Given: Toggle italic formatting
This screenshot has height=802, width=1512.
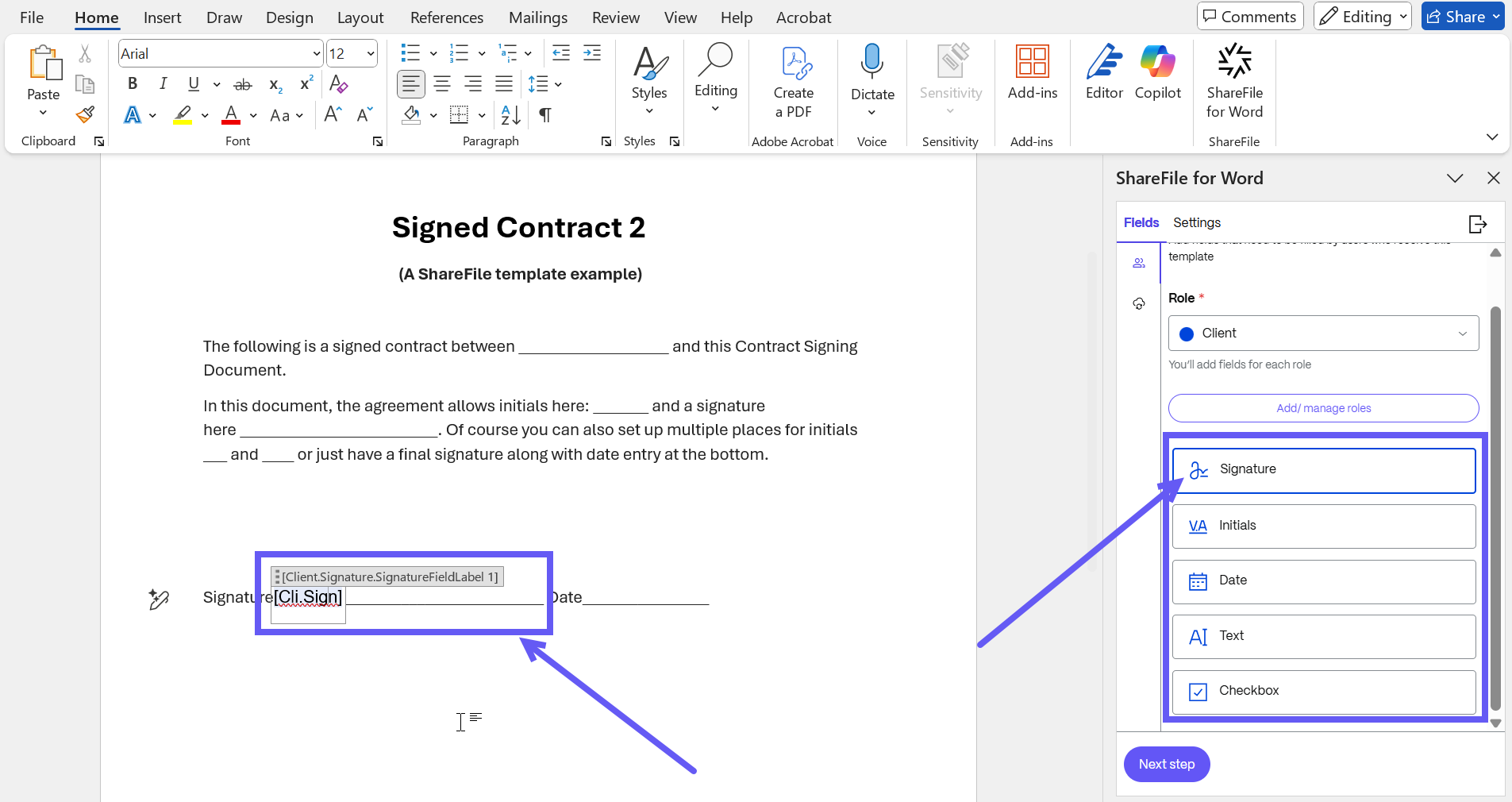Looking at the screenshot, I should [x=163, y=84].
